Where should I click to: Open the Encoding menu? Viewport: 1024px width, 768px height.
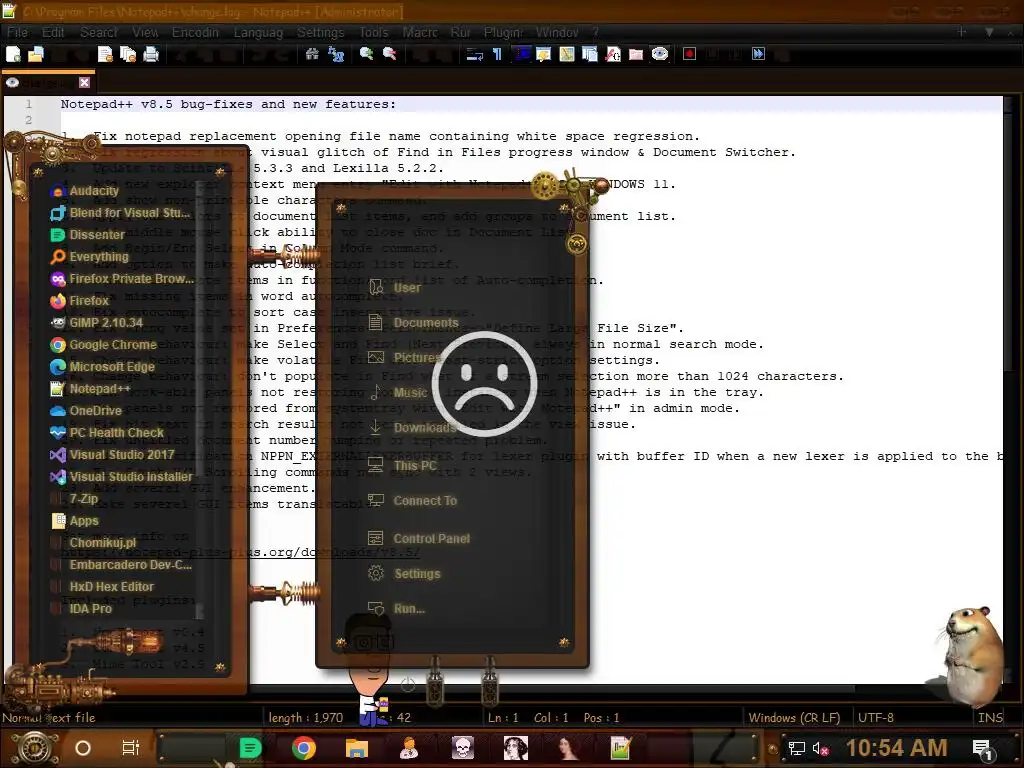(195, 33)
